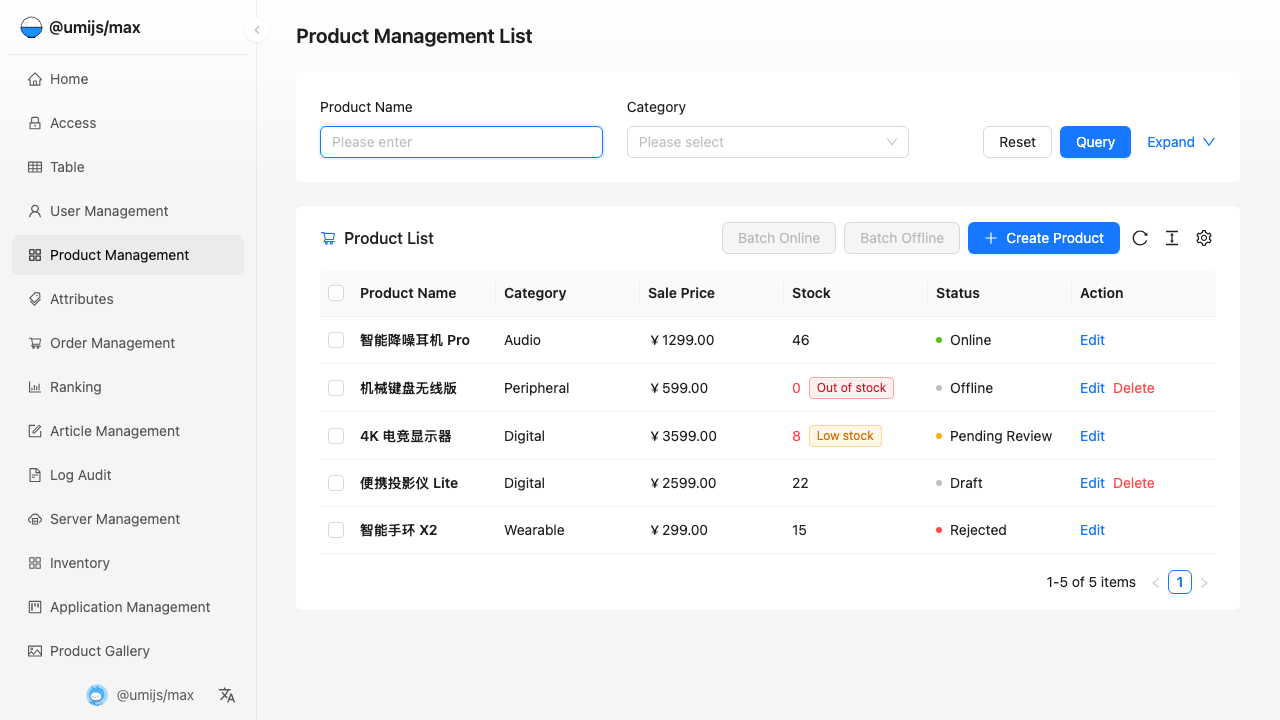Click the user avatar in sidebar footer

coord(97,695)
